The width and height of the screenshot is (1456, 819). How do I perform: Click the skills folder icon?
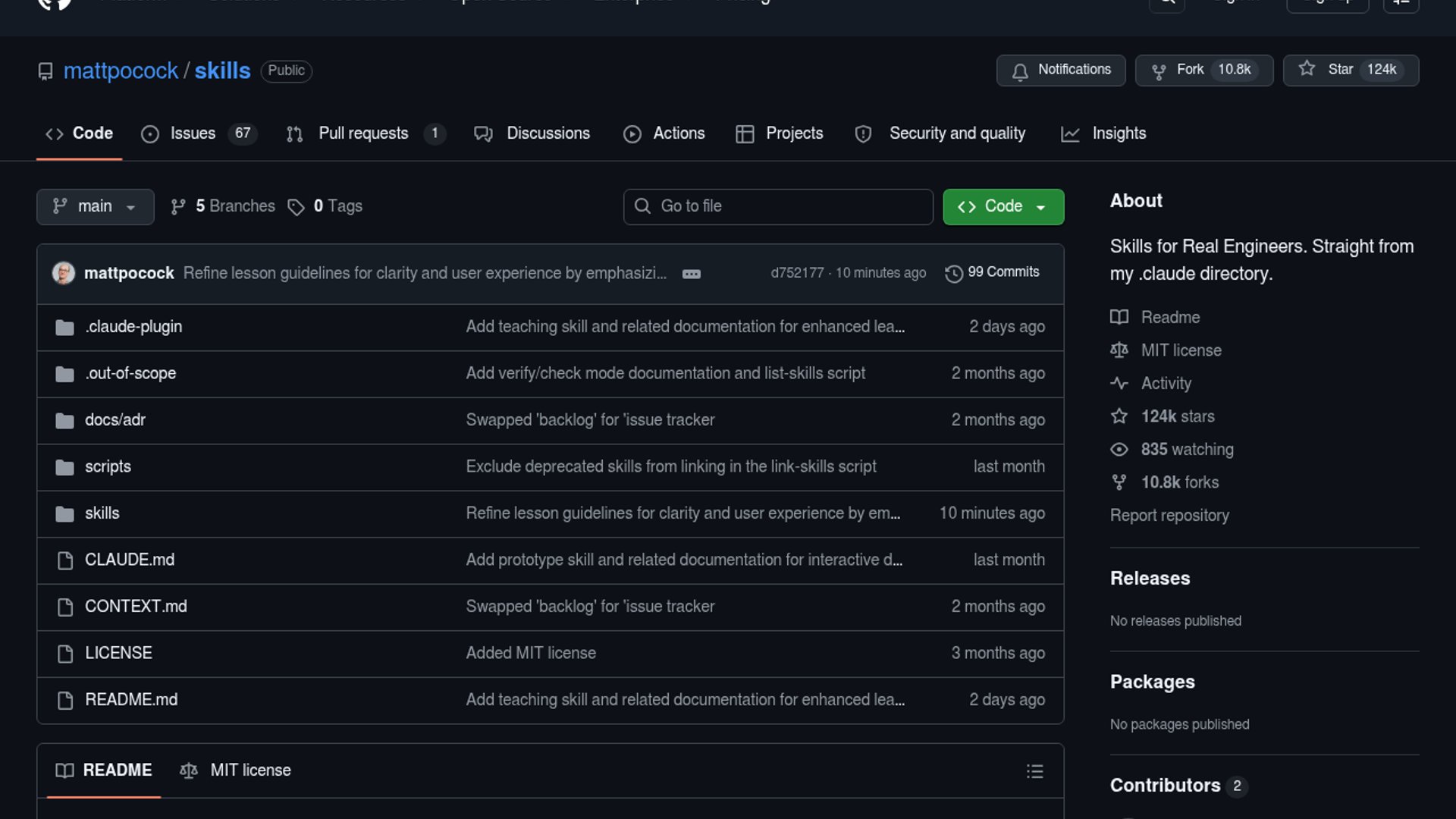(65, 514)
